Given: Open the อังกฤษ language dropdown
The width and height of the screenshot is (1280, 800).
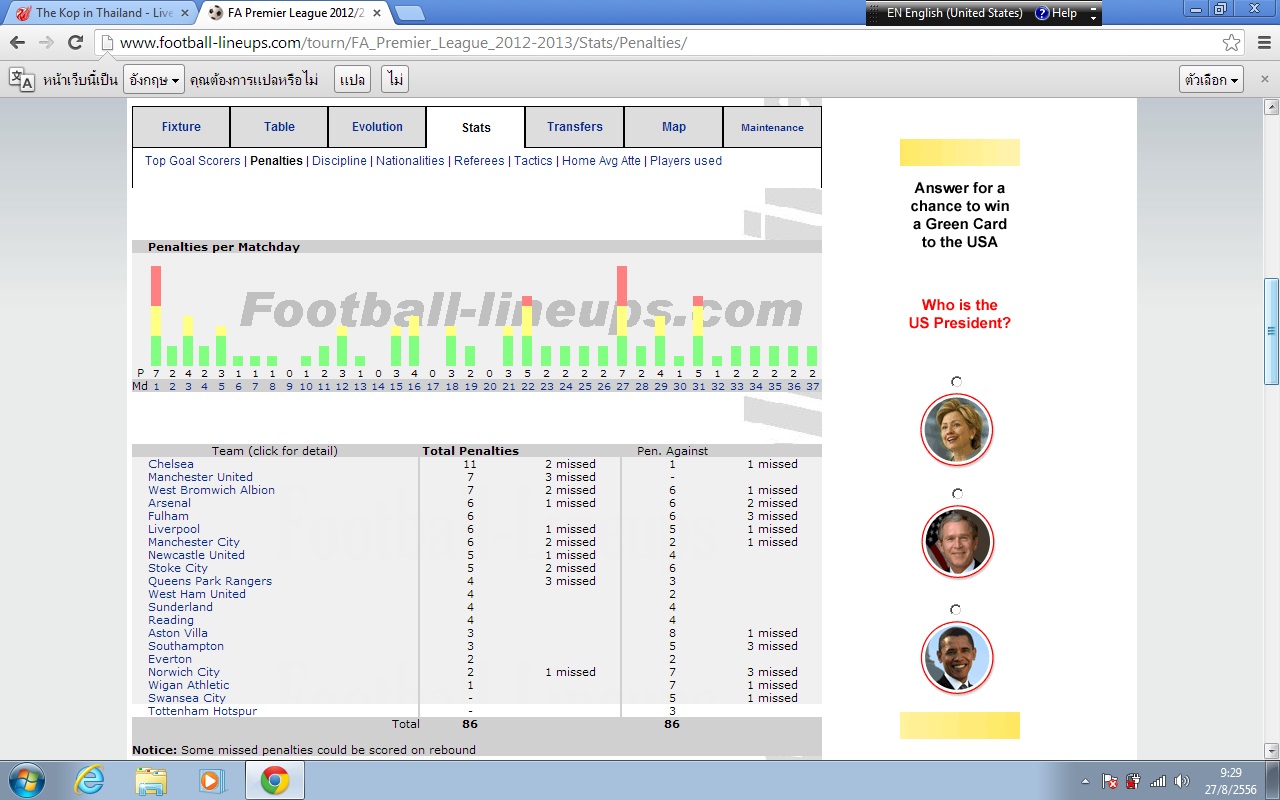Looking at the screenshot, I should 154,80.
